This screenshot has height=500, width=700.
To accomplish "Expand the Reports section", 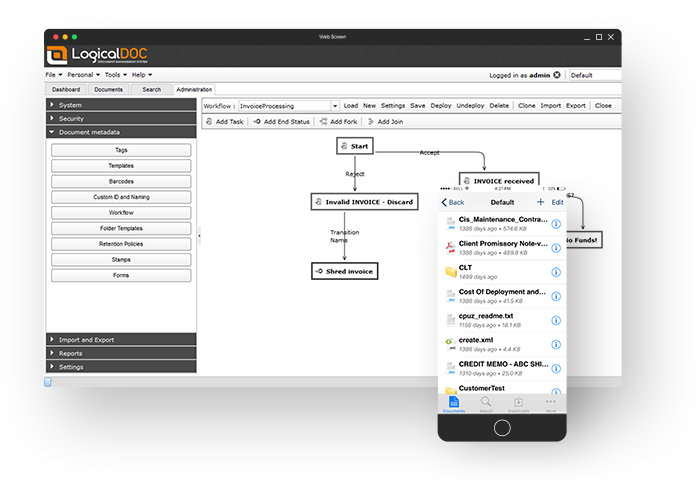I will [x=121, y=353].
